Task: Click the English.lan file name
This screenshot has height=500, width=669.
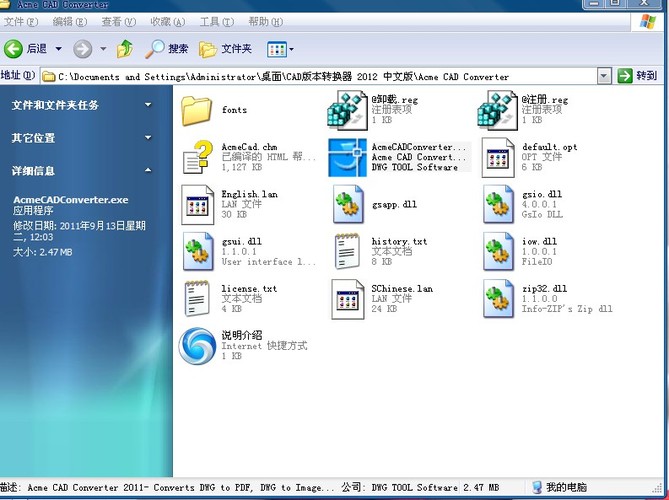Action: click(250, 195)
